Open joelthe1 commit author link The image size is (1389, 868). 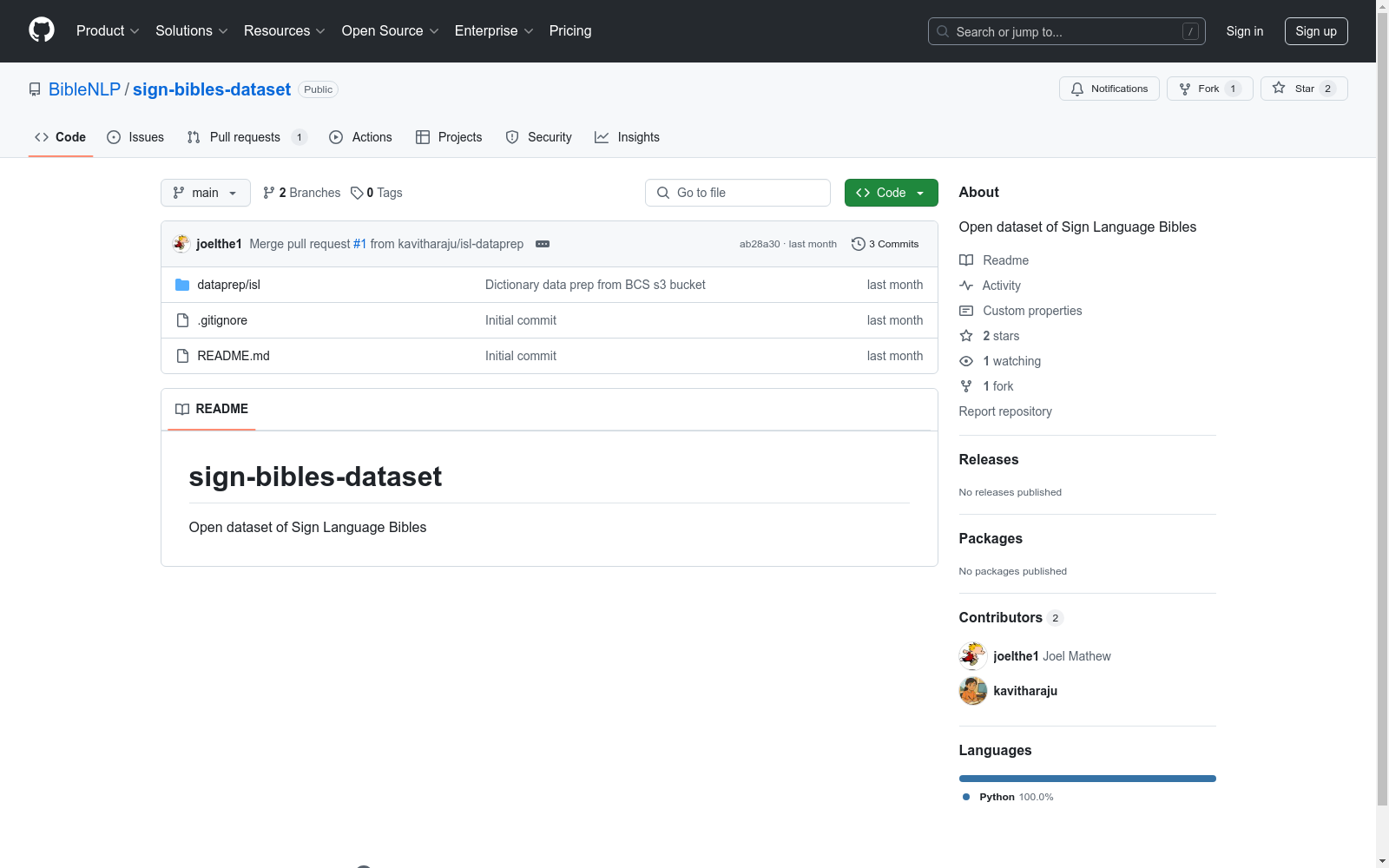click(219, 244)
